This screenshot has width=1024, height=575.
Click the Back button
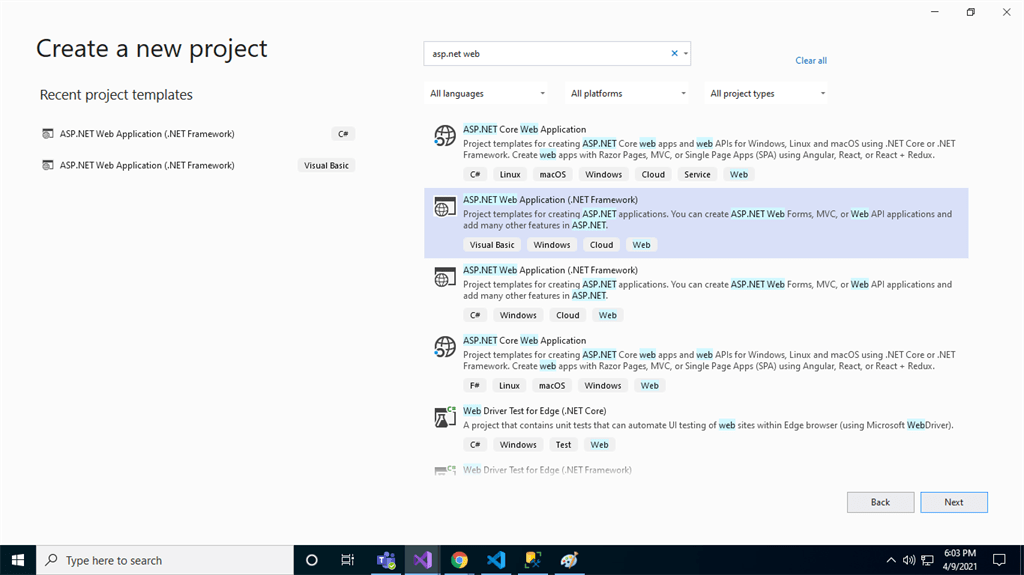tap(880, 502)
